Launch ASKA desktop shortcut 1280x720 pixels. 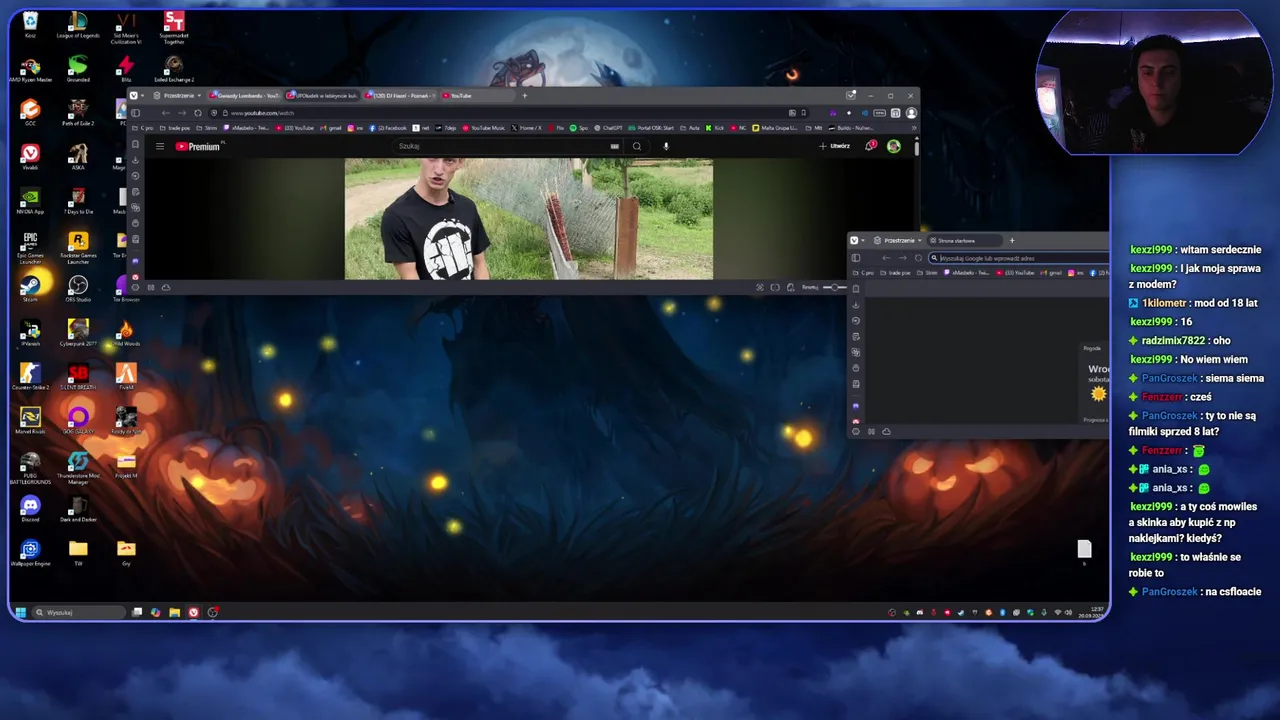(78, 157)
